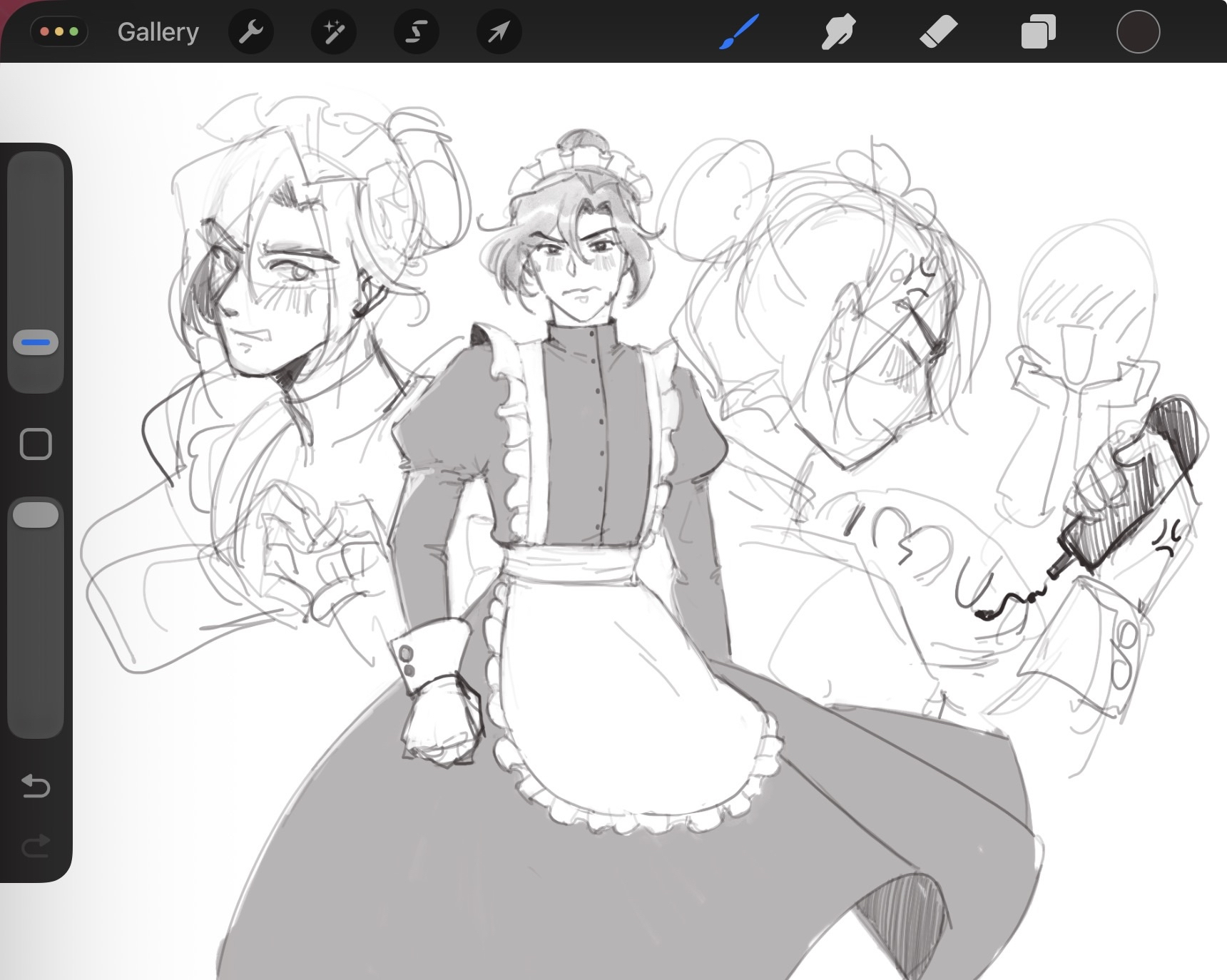Redo the last undone stroke
1227x980 pixels.
tap(36, 847)
